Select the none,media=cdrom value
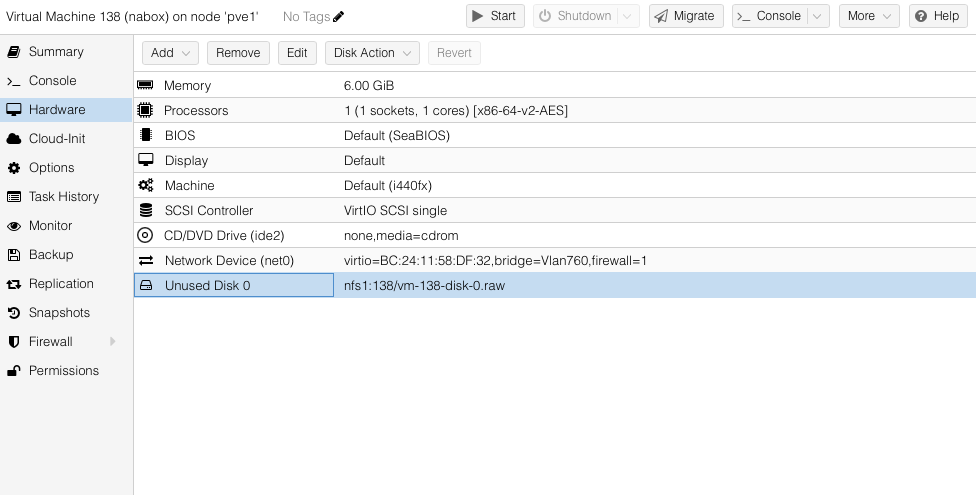 point(401,235)
